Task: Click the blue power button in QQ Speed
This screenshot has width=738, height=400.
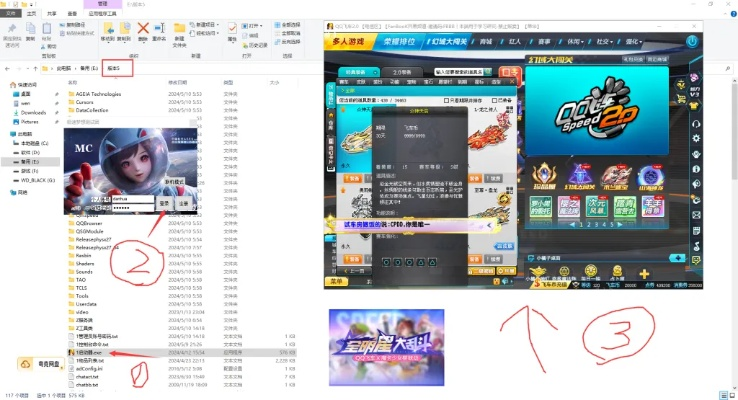Action: tap(692, 41)
